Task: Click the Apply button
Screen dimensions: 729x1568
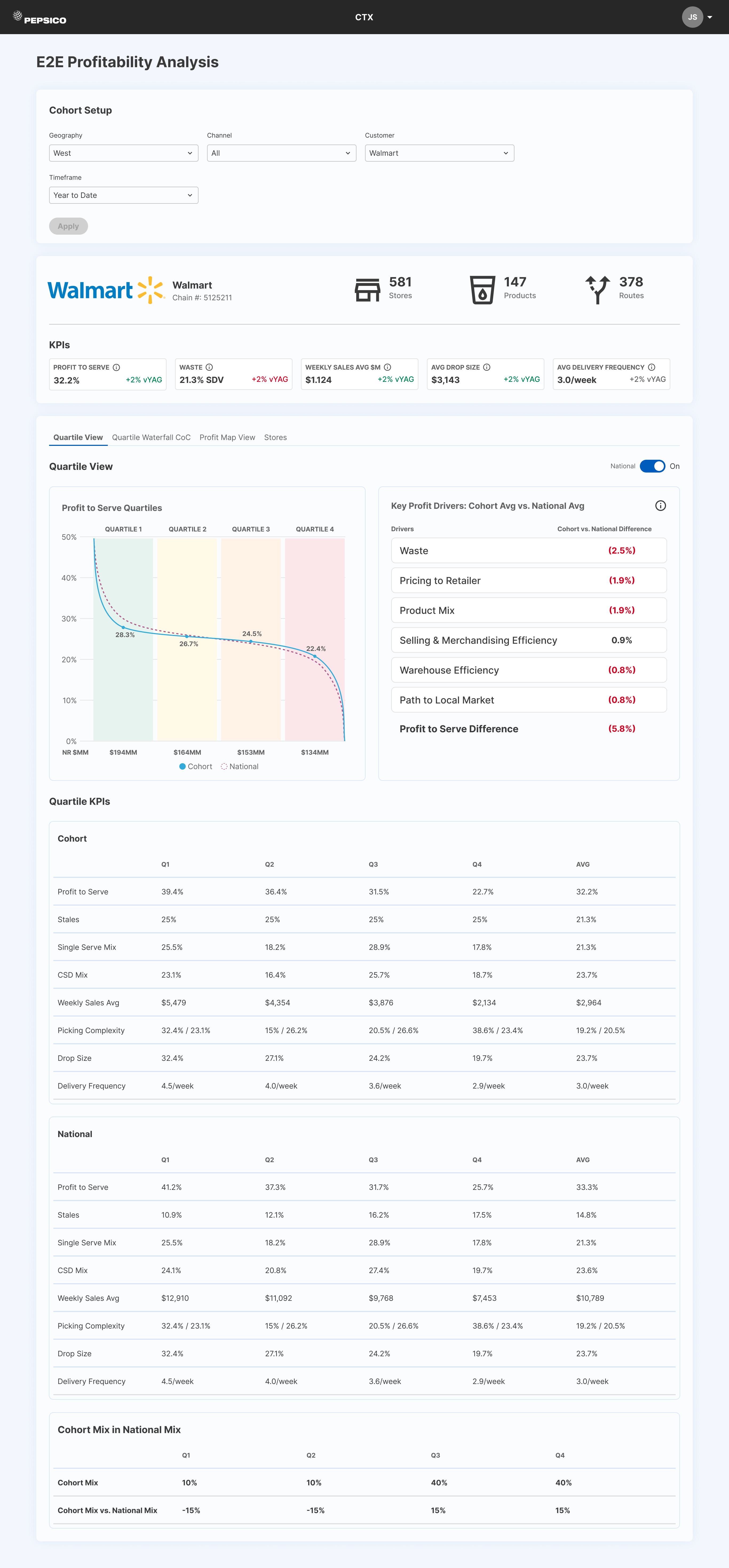Action: [68, 226]
